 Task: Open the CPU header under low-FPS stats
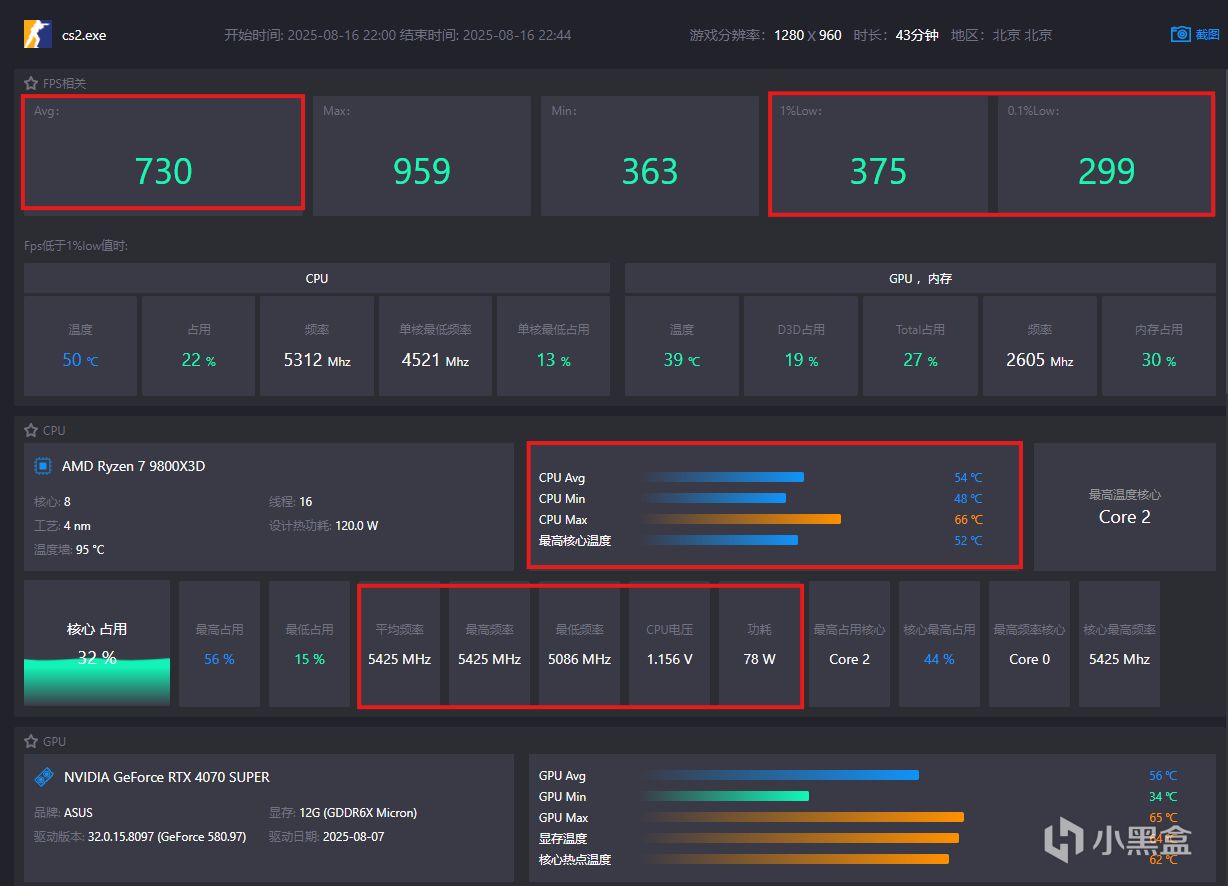pos(317,278)
